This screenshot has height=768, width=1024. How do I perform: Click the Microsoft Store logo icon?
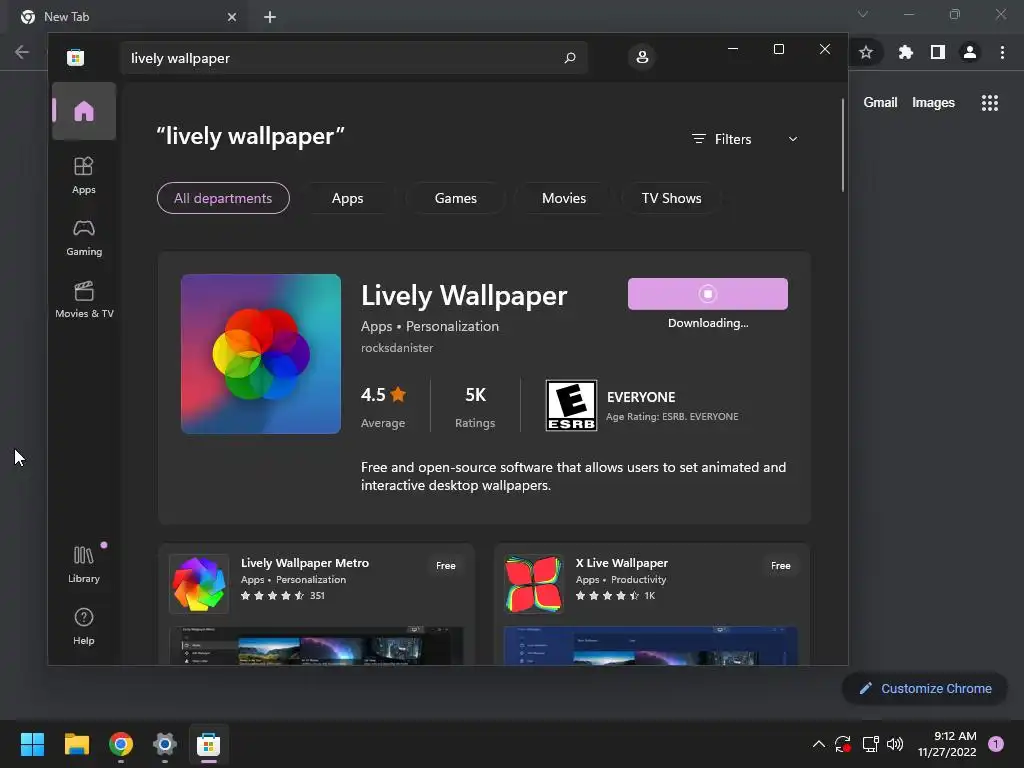click(75, 57)
